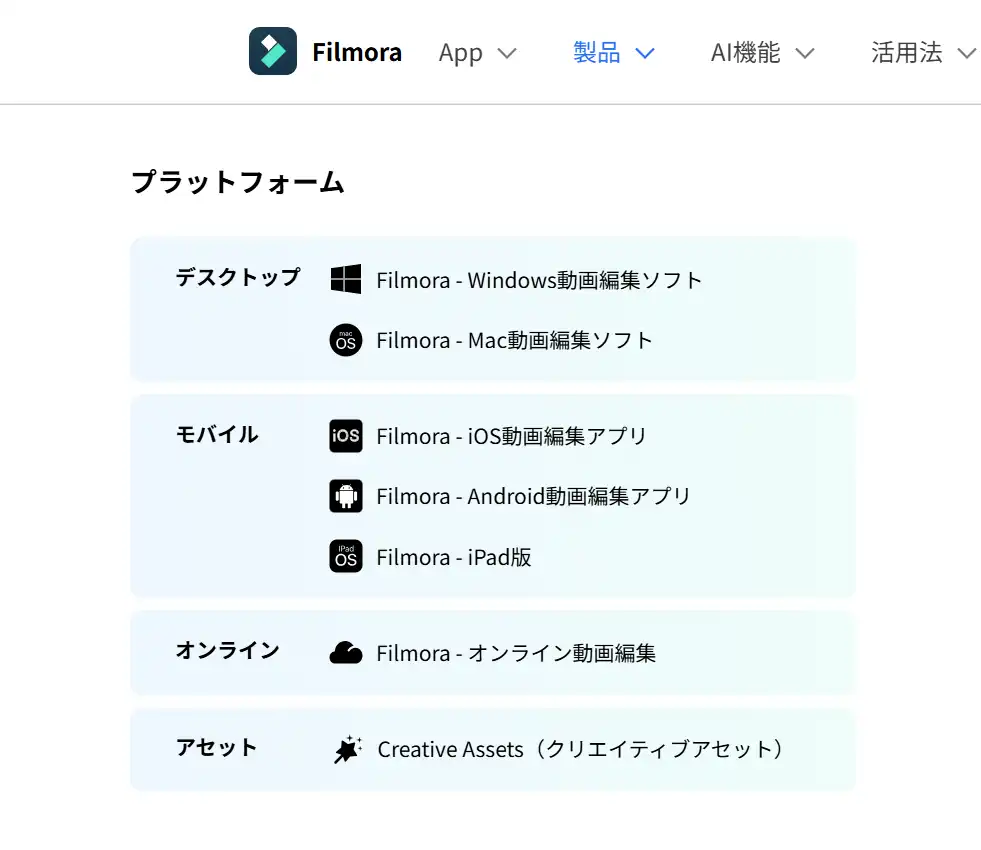This screenshot has height=850, width=981.
Task: Click the Android robot icon
Action: click(346, 496)
